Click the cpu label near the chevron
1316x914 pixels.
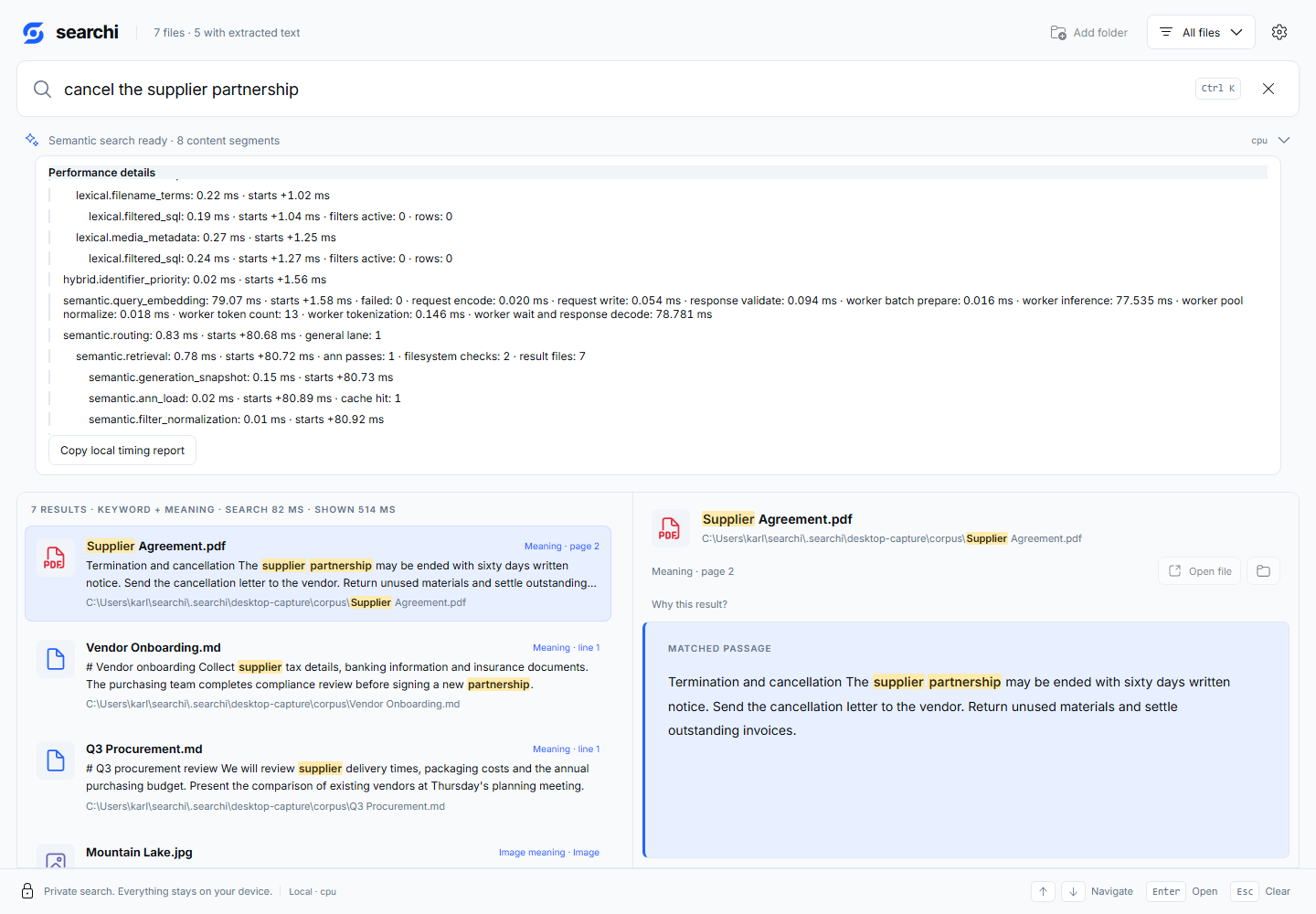point(1259,141)
